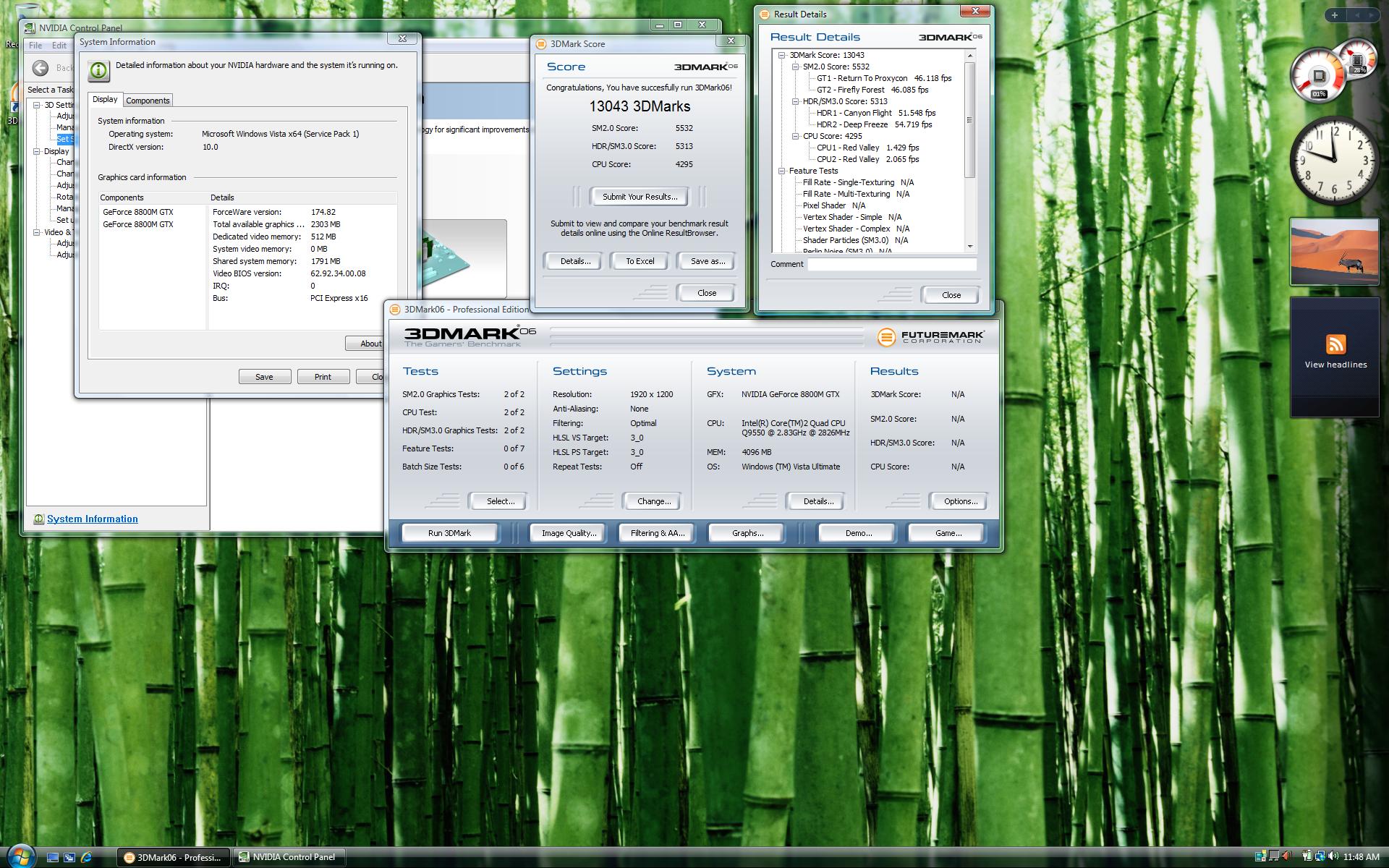Click Demo button

[x=858, y=533]
